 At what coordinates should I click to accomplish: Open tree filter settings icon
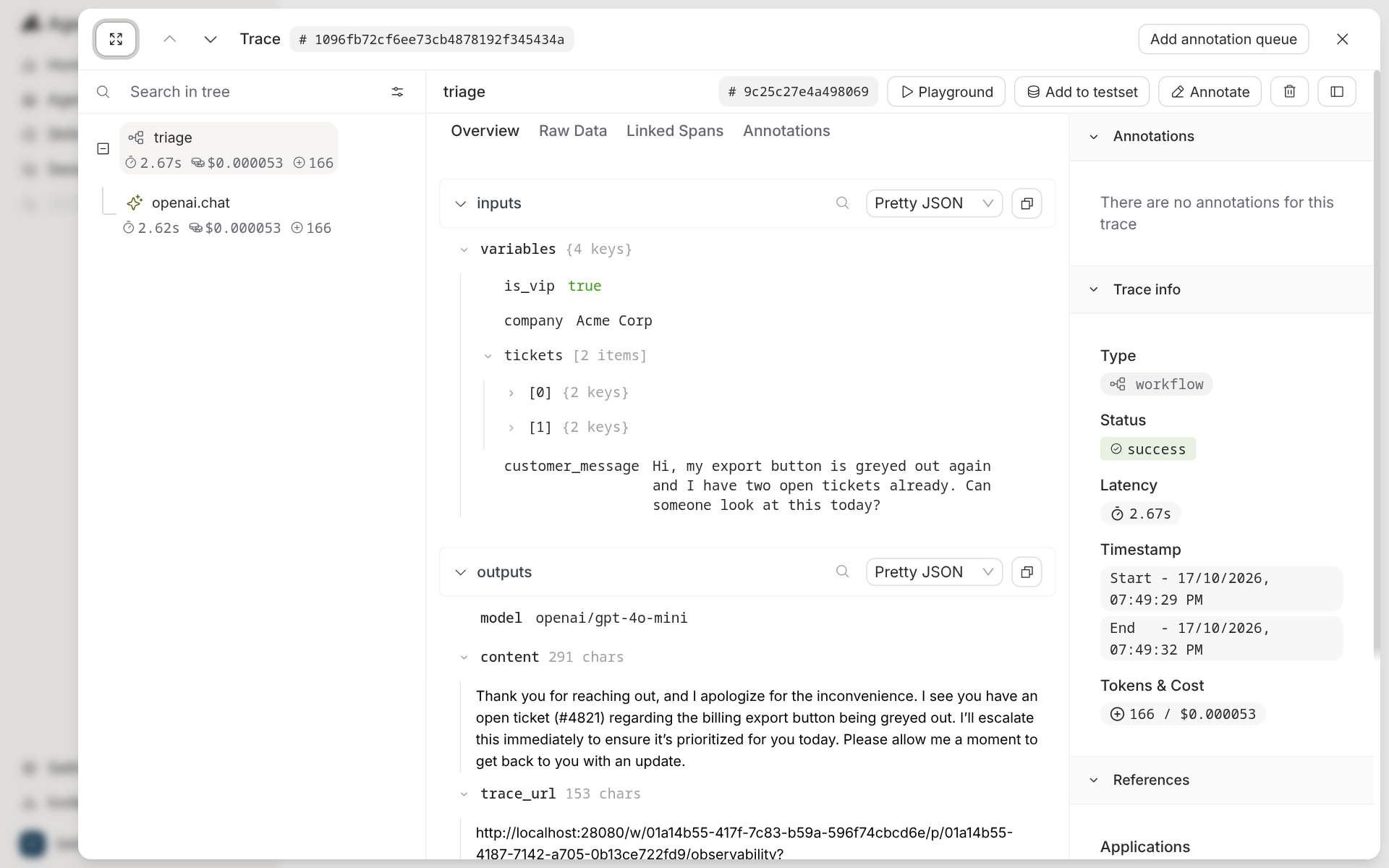(x=397, y=92)
